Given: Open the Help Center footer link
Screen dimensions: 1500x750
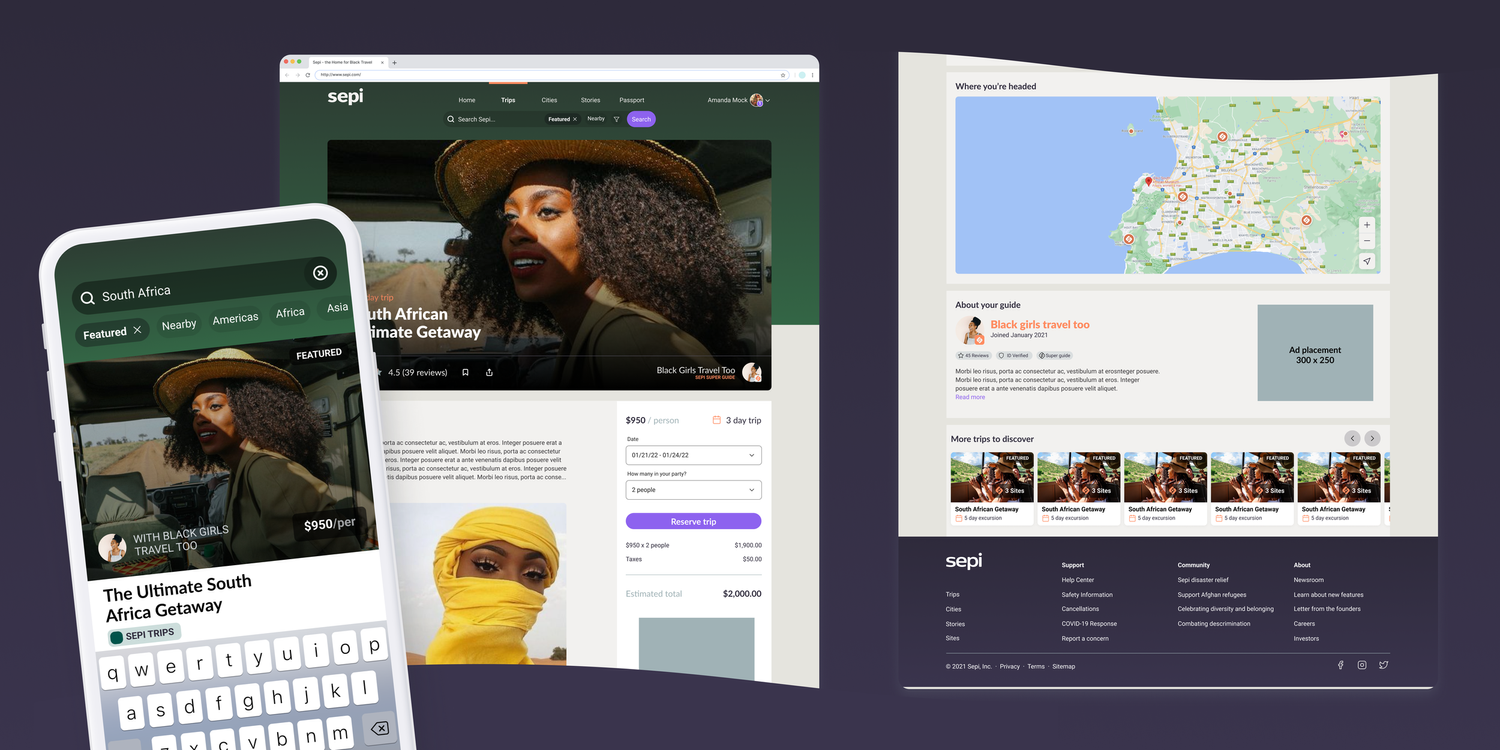Looking at the screenshot, I should [1078, 580].
